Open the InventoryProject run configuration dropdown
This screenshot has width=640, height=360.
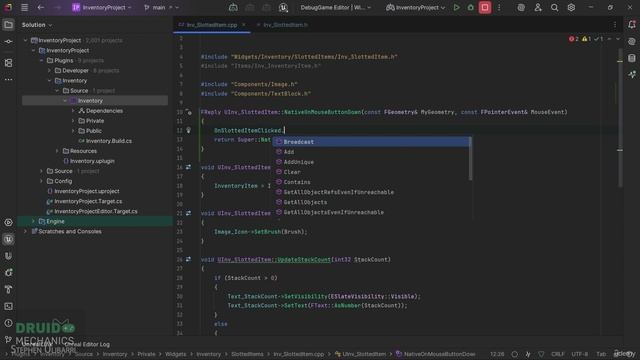(x=416, y=7)
